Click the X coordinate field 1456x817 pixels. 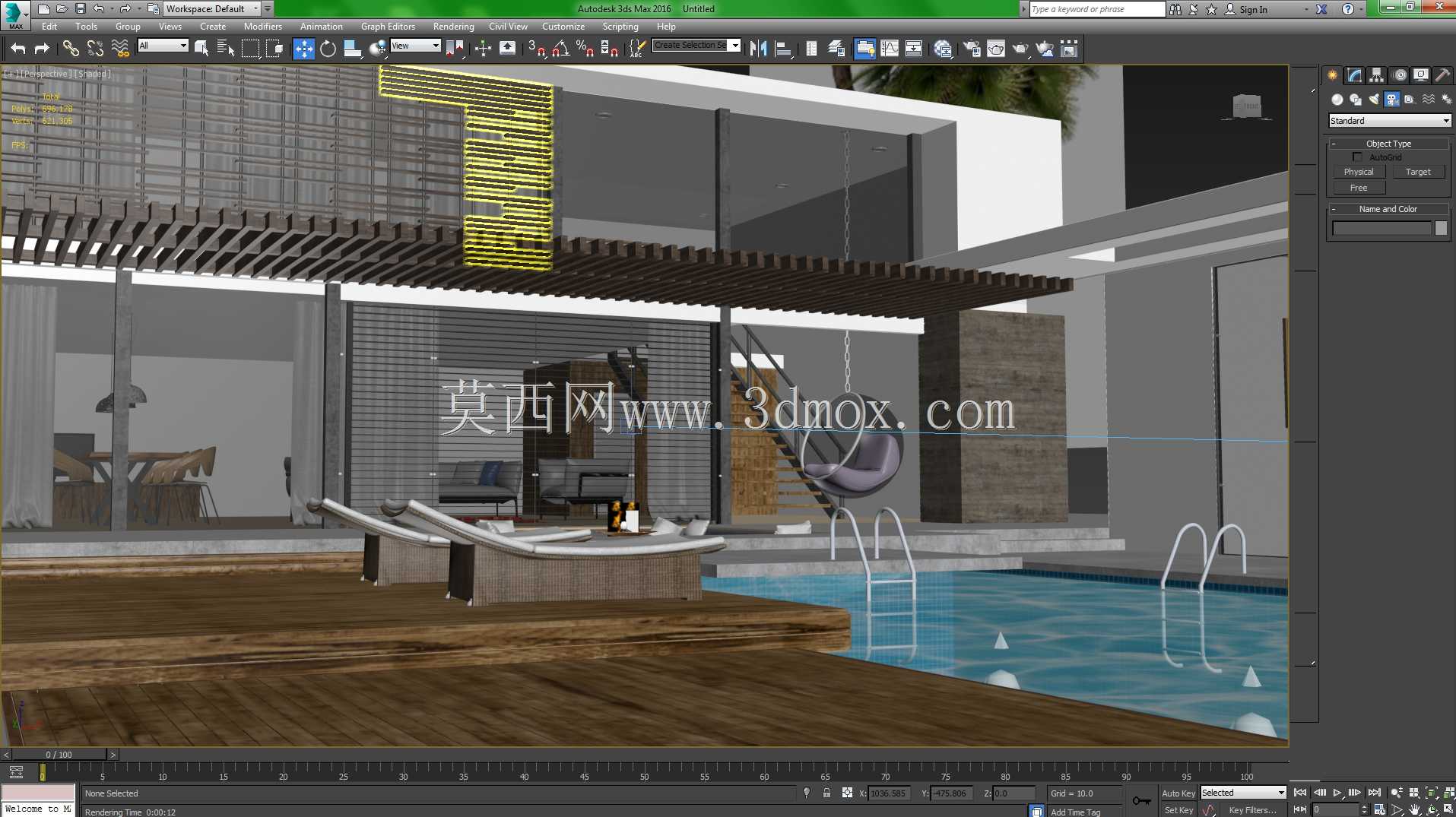(x=889, y=793)
